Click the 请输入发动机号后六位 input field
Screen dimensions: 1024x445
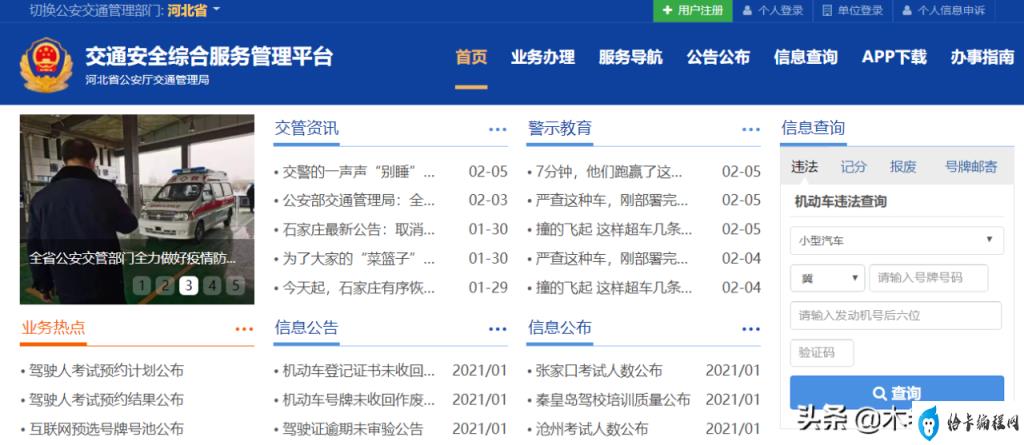coord(895,316)
